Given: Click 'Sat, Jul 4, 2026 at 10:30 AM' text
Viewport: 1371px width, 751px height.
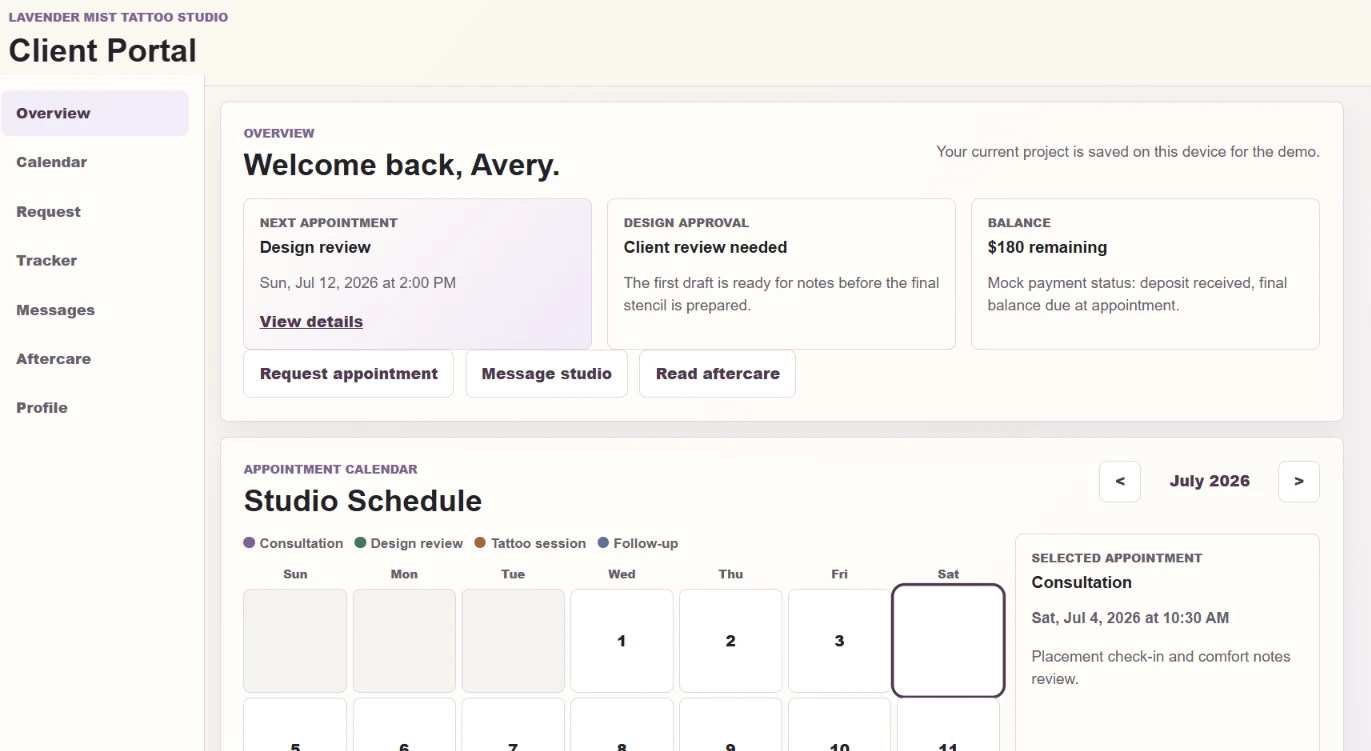Looking at the screenshot, I should (x=1130, y=618).
